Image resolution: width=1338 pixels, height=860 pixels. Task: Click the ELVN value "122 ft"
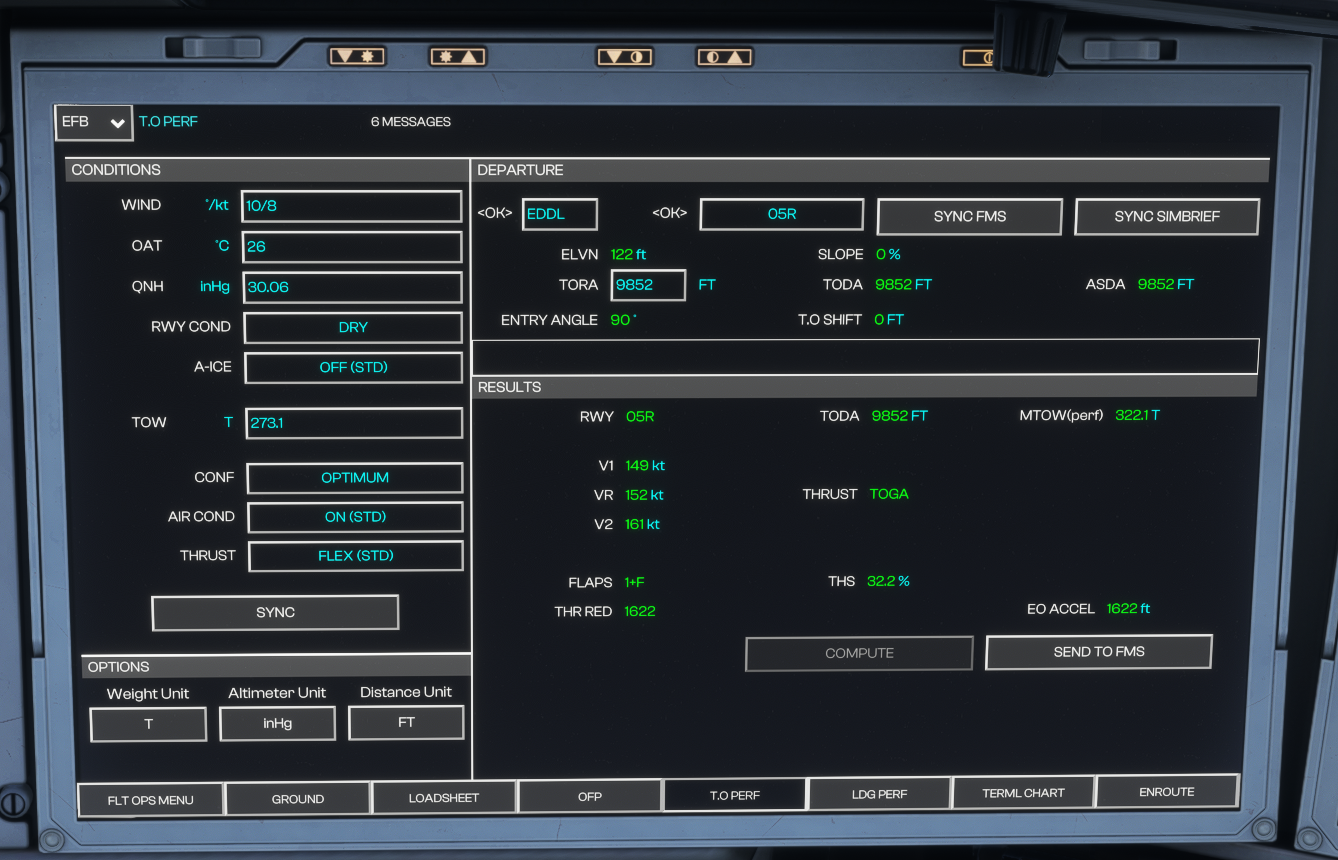628,255
